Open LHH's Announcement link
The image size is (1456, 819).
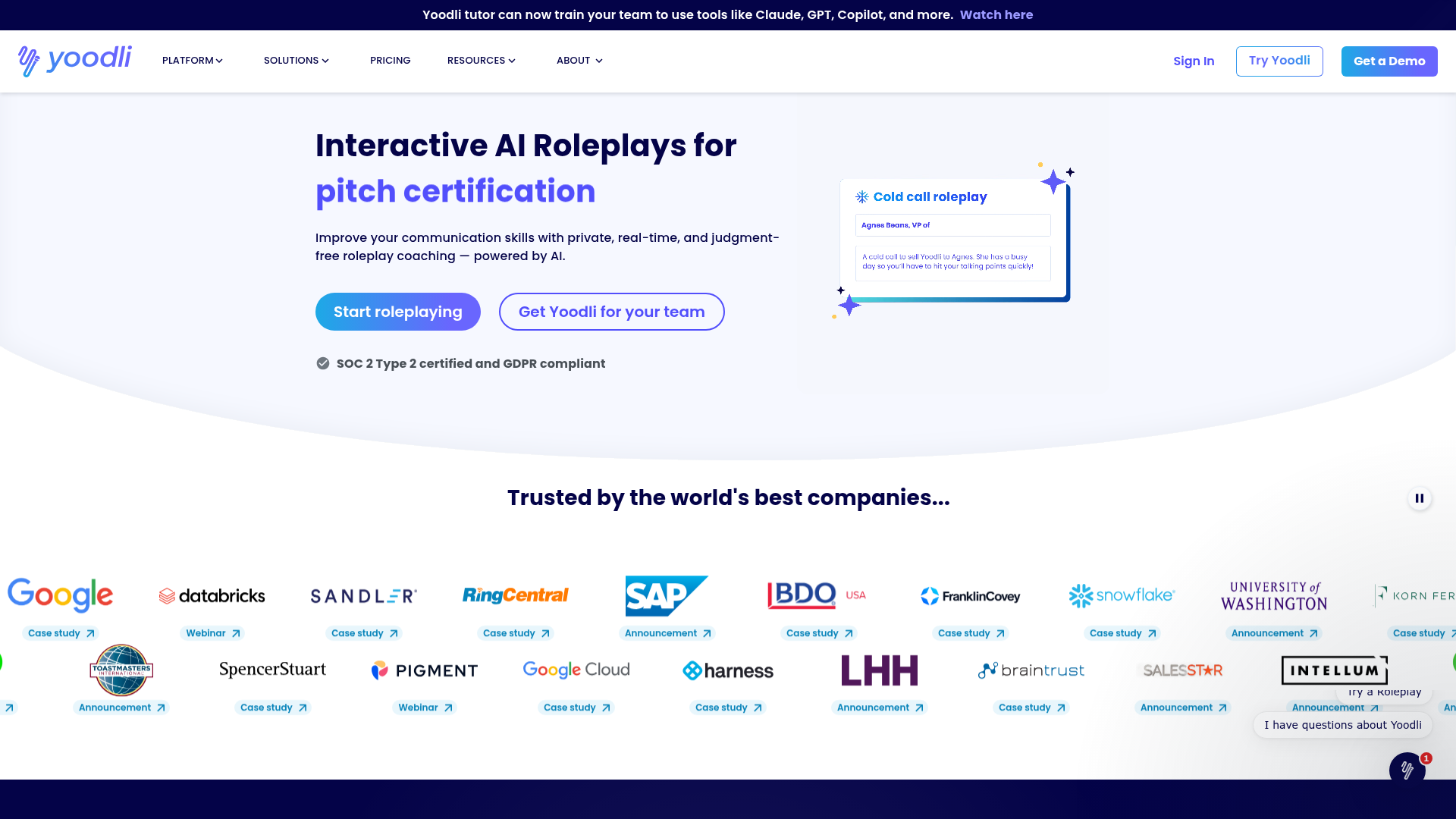(x=880, y=708)
